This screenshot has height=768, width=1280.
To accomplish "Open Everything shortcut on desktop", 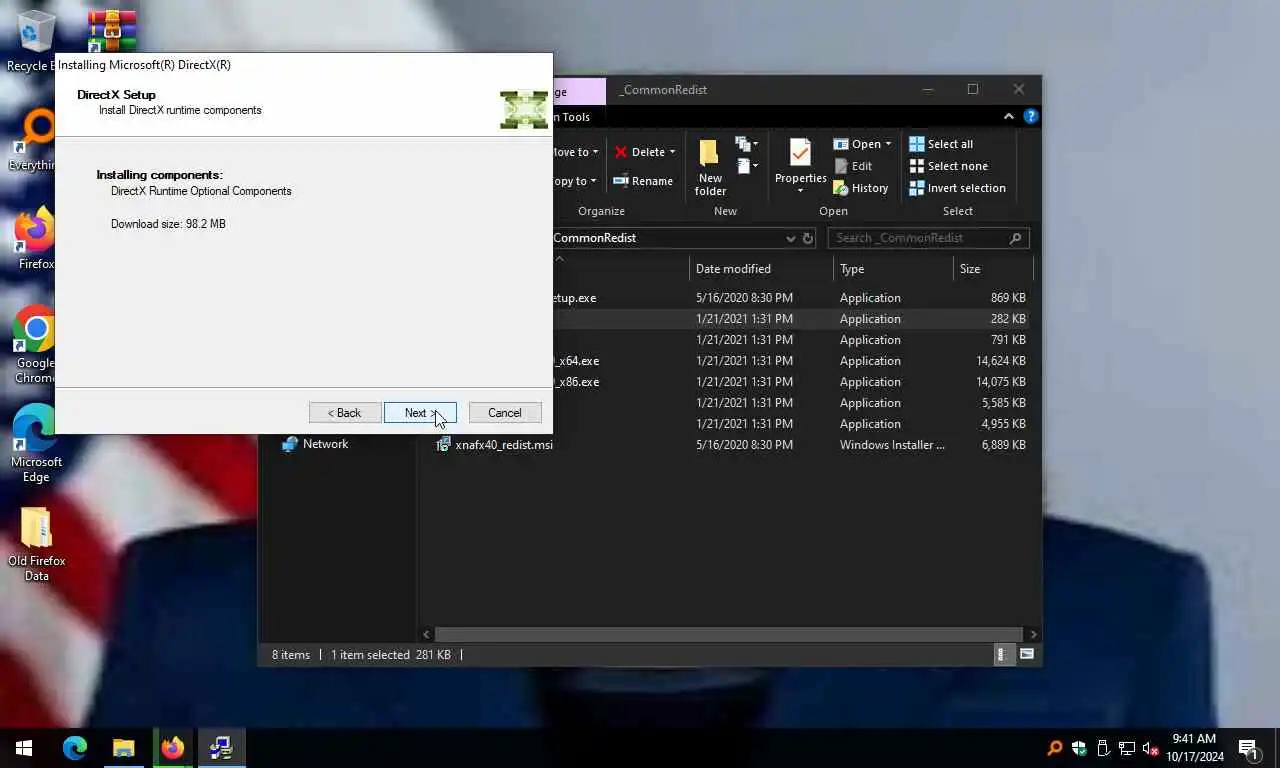I will 36,142.
